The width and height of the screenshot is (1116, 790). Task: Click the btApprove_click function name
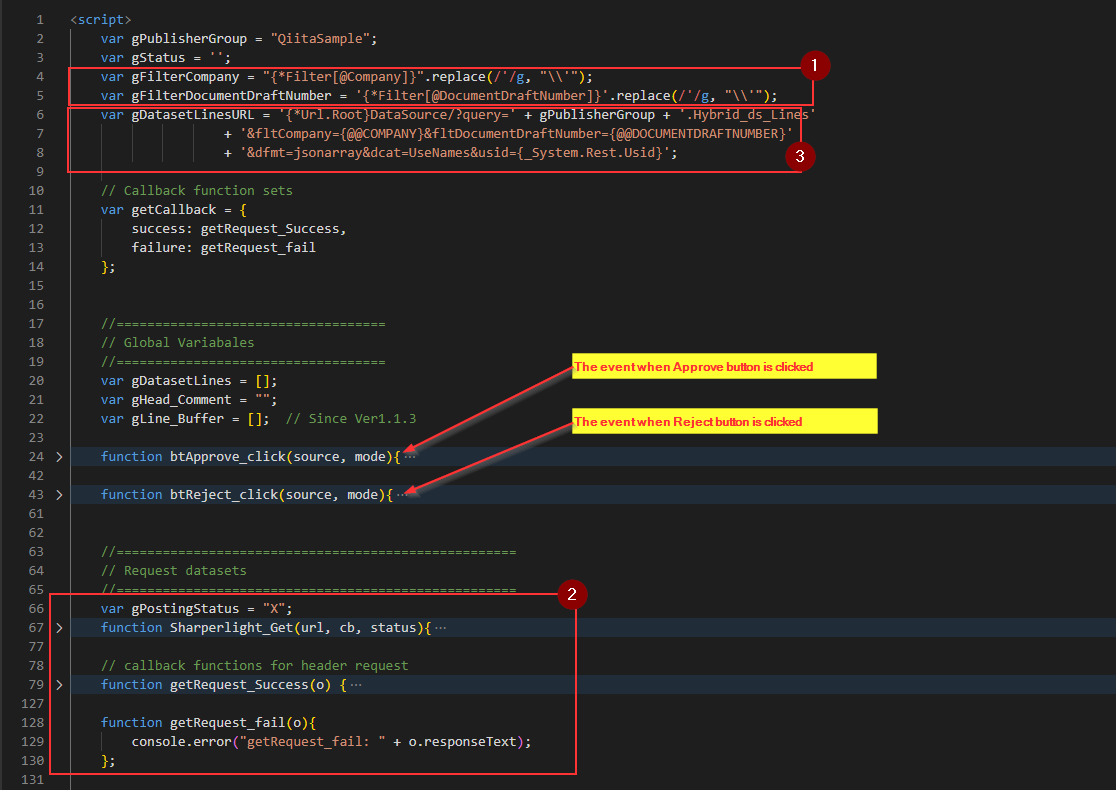[228, 457]
